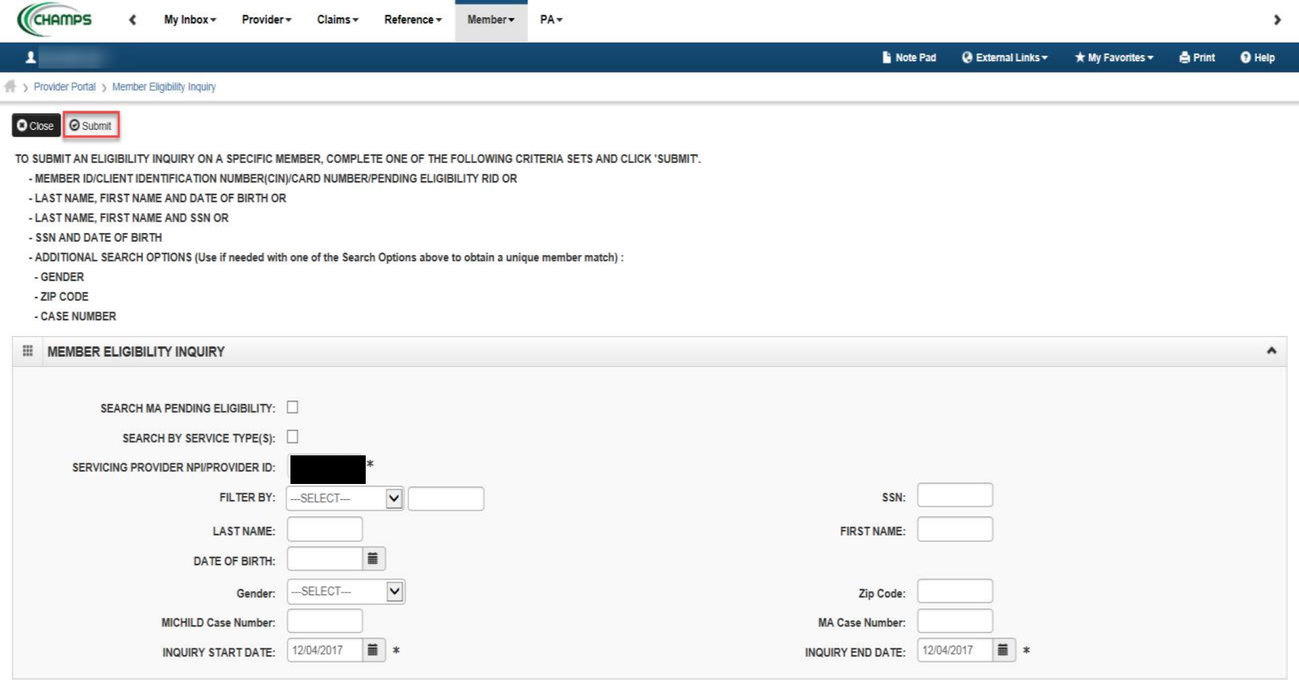This screenshot has height=689, width=1299.
Task: Click the Inquiry Start Date field
Action: (325, 651)
